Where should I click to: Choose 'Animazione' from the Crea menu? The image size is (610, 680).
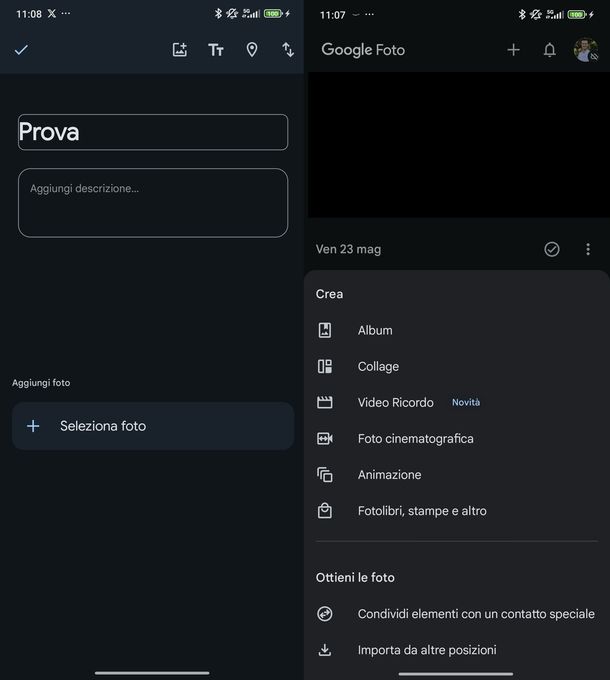point(457,475)
